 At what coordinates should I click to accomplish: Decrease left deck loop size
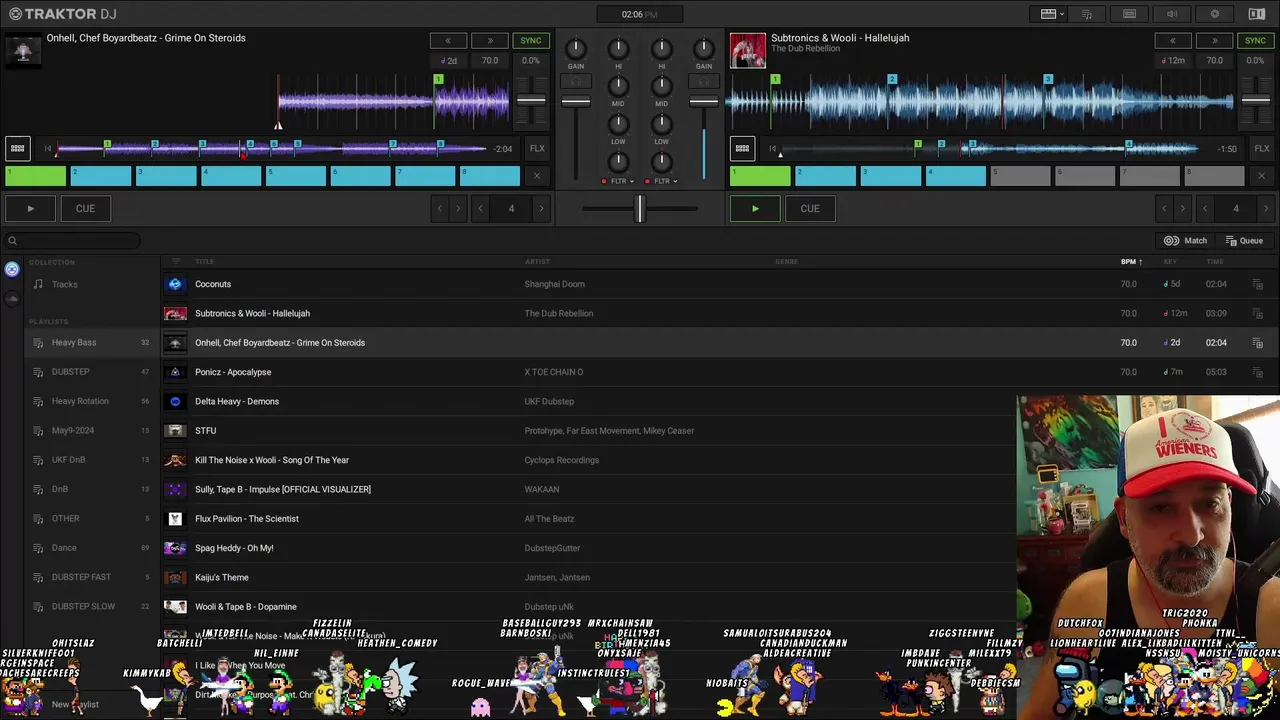point(481,209)
